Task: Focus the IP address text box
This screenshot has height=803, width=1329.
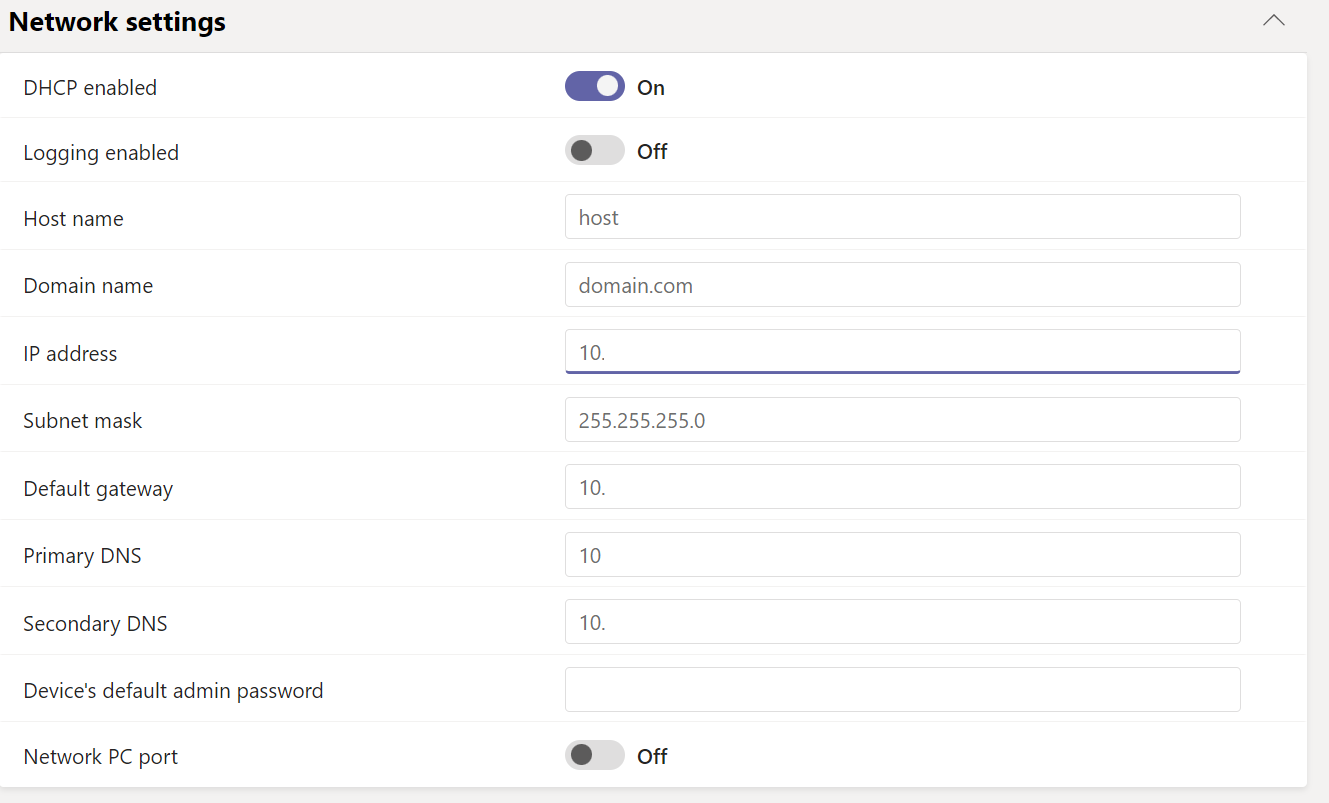Action: [x=902, y=352]
